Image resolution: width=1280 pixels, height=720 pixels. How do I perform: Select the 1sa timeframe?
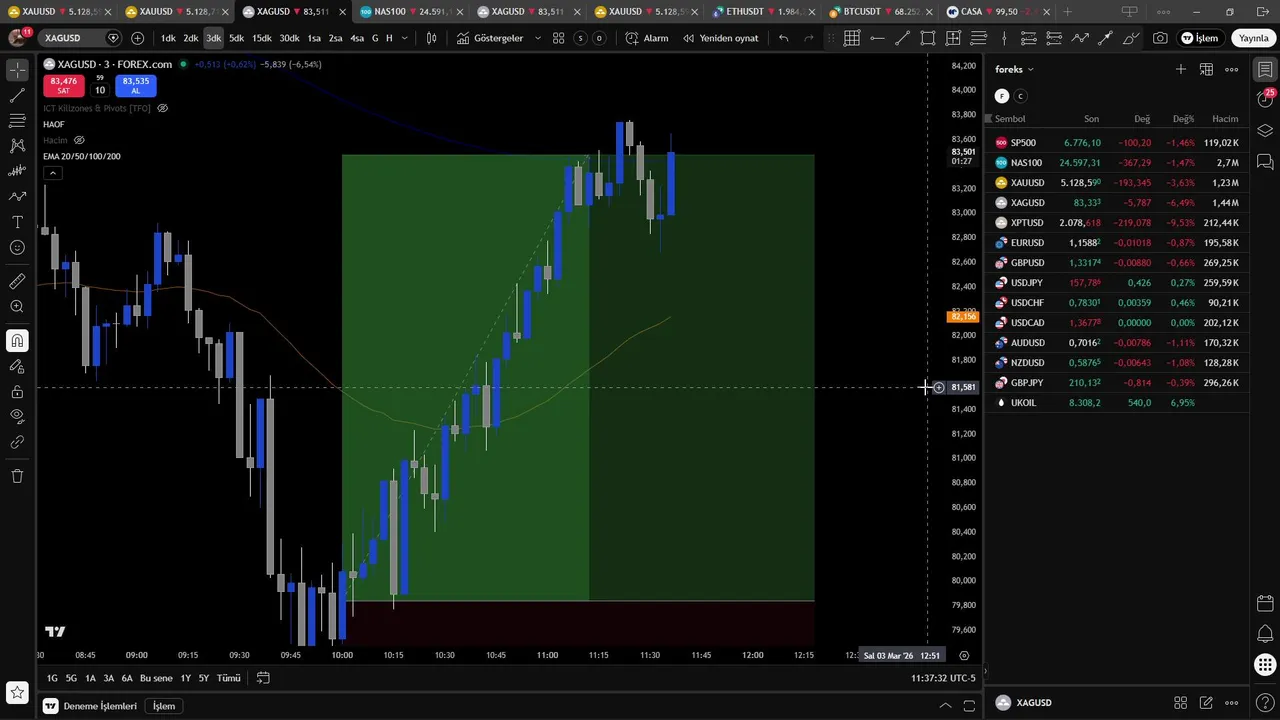(314, 38)
